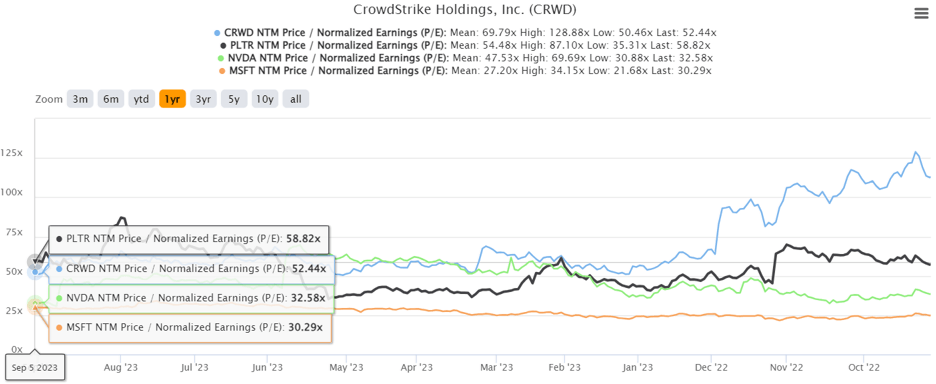Toggle PLTR series via black legend dot
Screen dimensions: 936x384
[223, 45]
